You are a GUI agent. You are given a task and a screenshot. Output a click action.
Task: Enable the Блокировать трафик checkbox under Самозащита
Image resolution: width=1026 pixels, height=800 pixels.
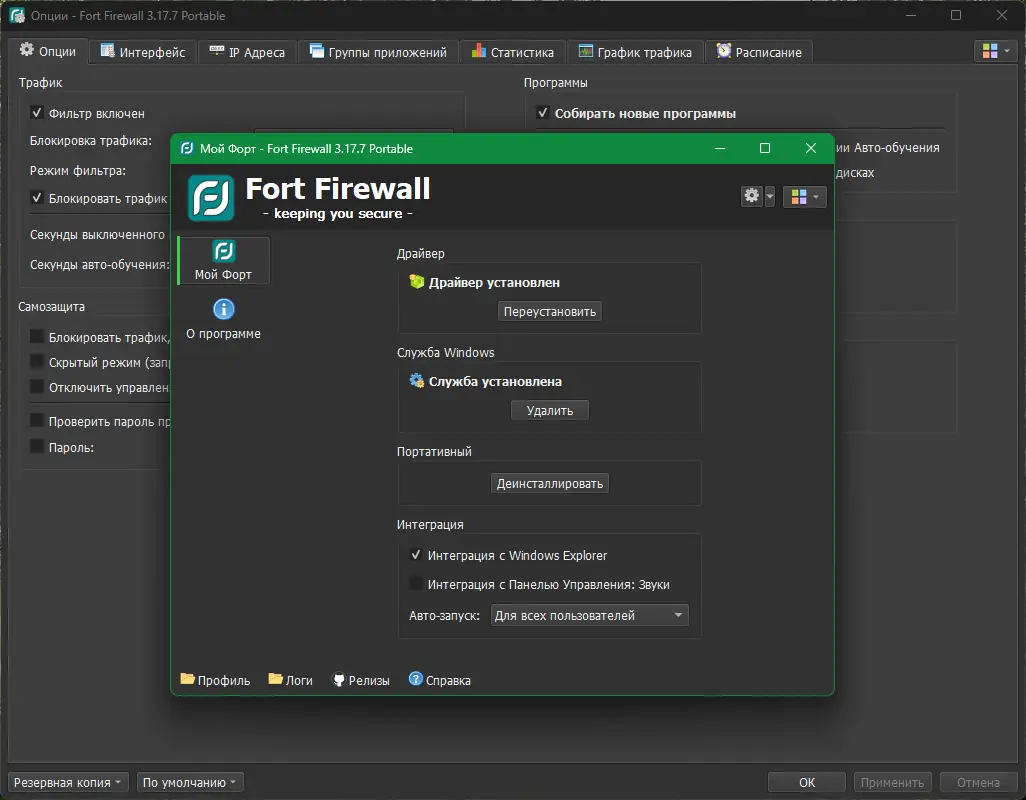(x=37, y=337)
